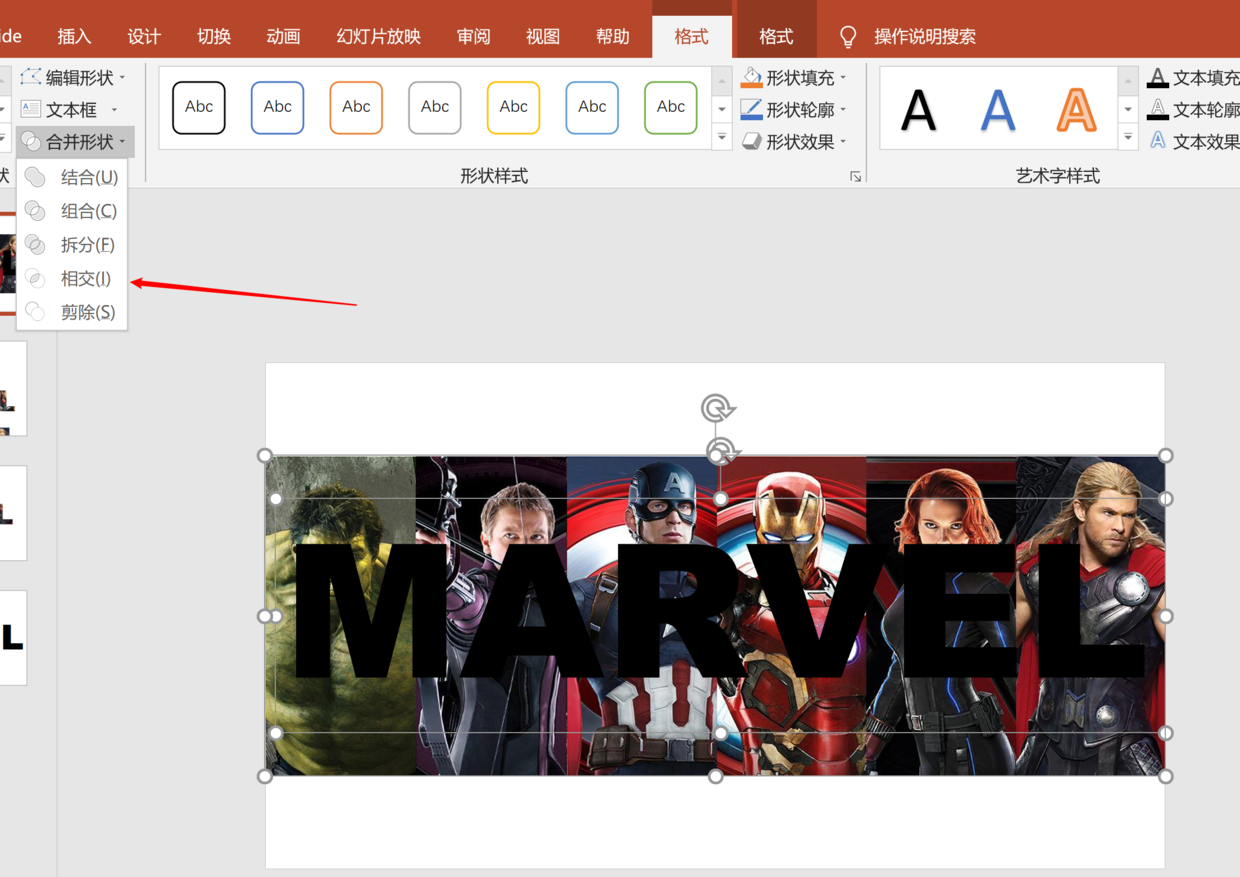
Task: Click the 文本轮廓 button
Action: pyautogui.click(x=1193, y=109)
